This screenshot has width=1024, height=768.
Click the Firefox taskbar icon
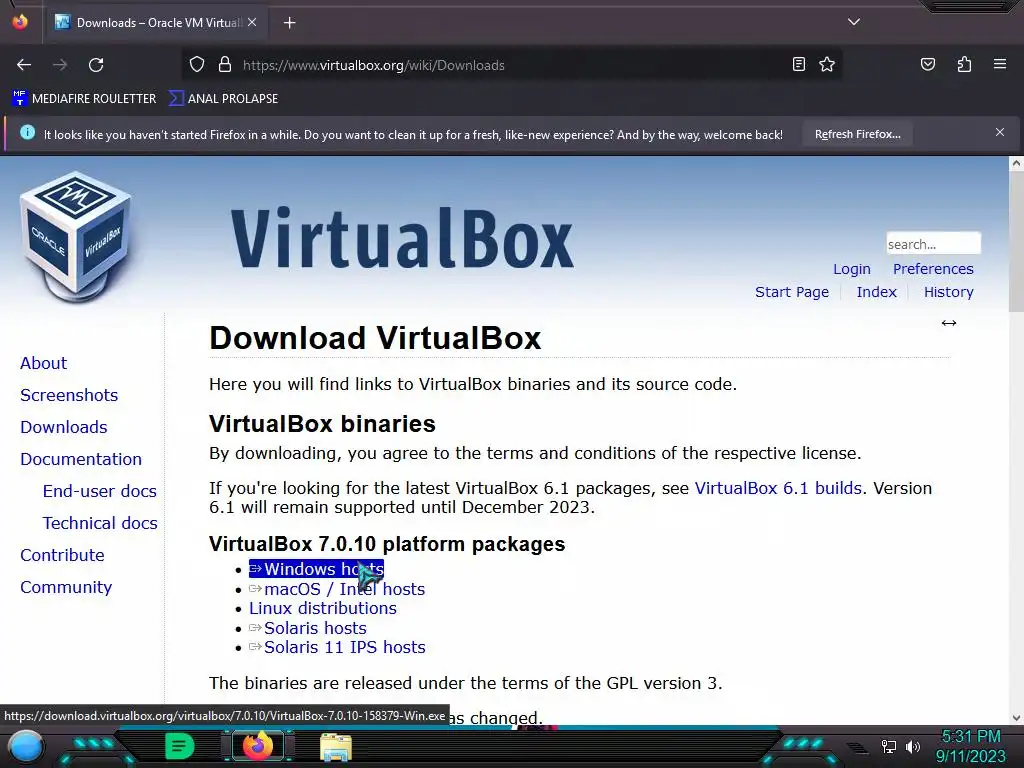coord(257,745)
